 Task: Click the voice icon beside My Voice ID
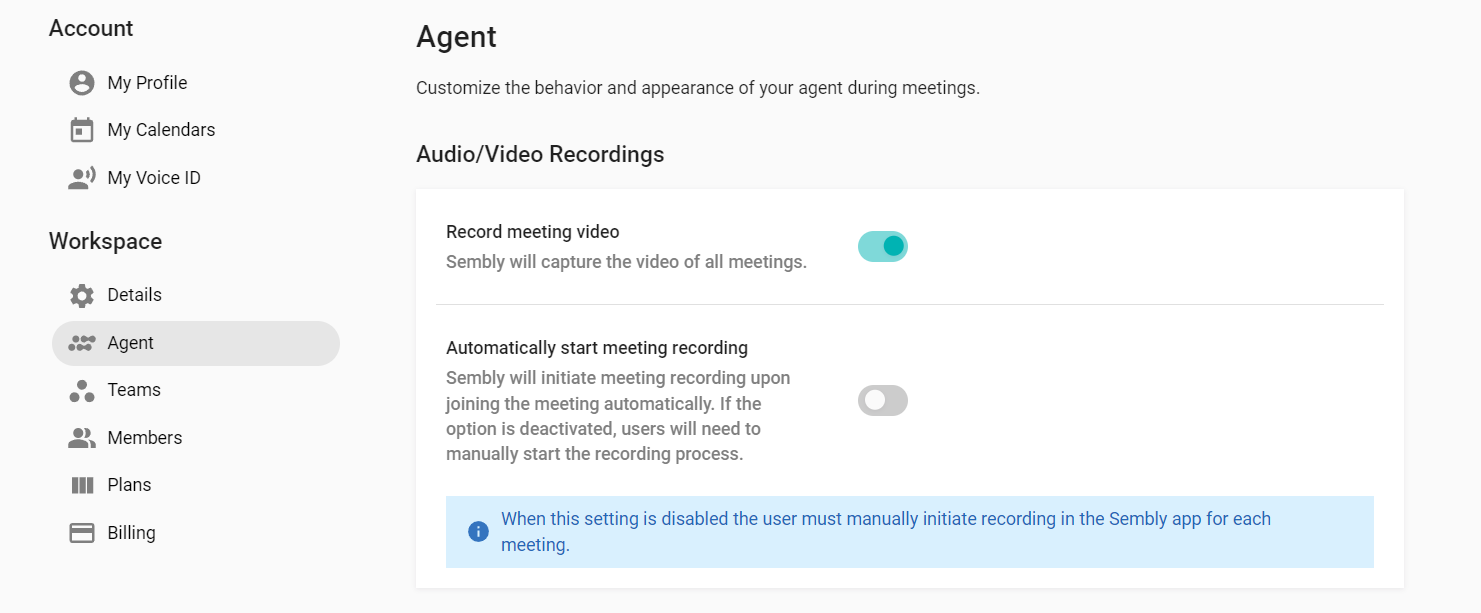point(82,178)
